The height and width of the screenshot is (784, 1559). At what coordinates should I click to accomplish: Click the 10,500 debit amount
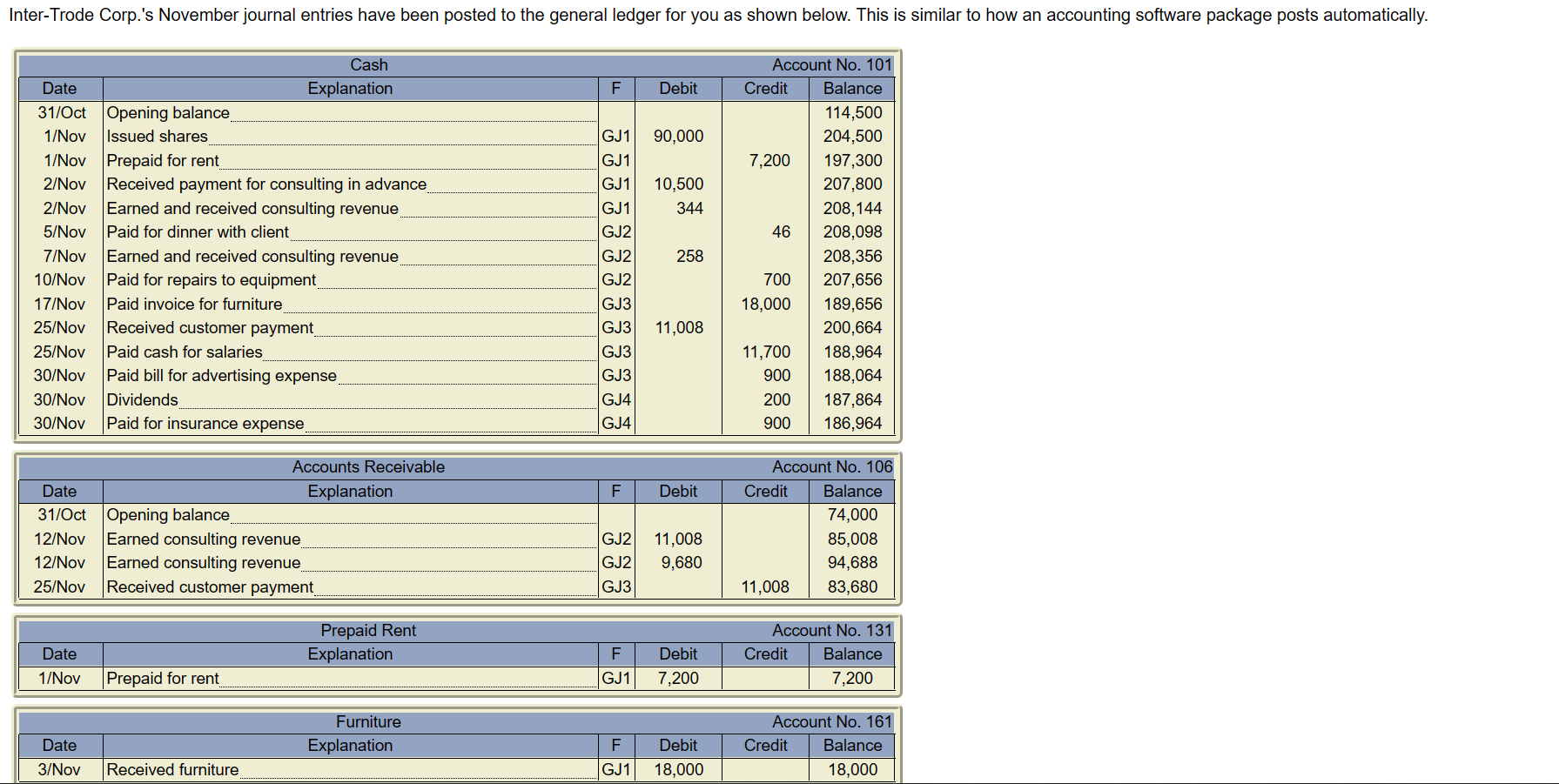click(678, 184)
